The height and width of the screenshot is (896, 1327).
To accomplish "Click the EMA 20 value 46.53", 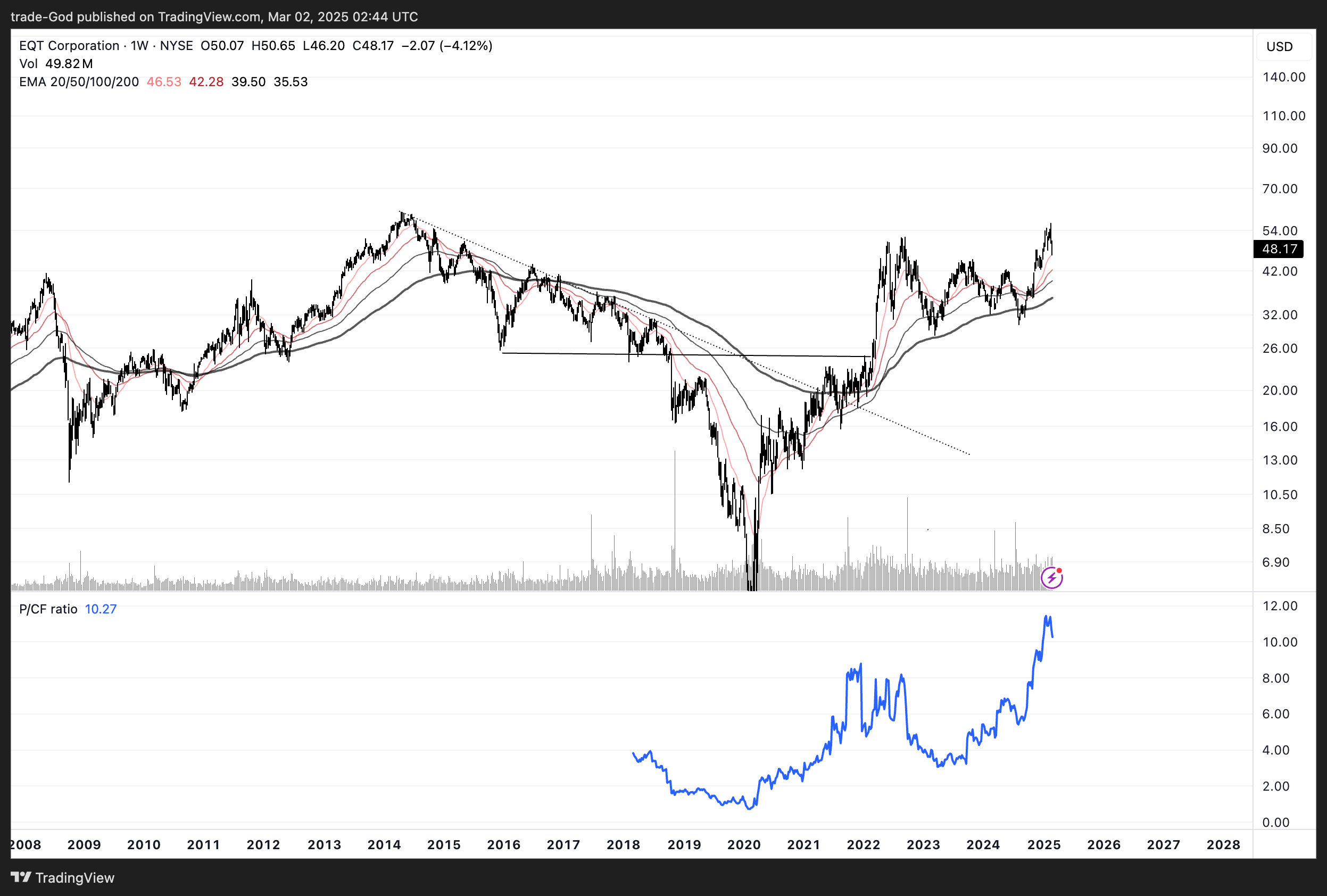I will click(164, 81).
